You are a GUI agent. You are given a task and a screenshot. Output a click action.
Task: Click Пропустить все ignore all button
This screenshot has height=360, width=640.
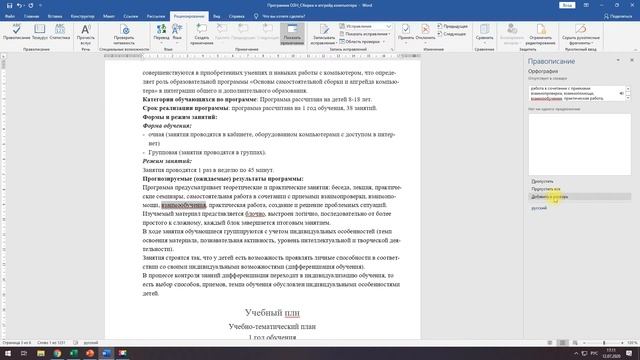(546, 189)
